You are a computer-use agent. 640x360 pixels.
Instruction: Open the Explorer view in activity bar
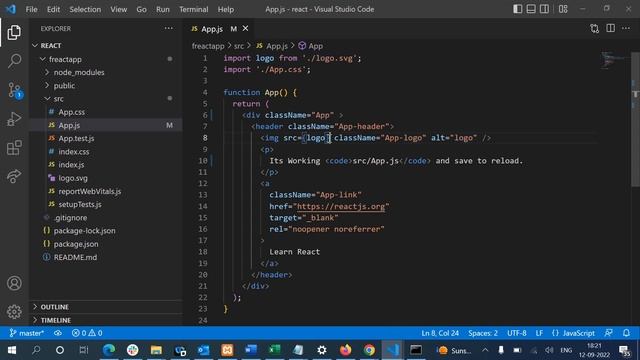coord(14,33)
